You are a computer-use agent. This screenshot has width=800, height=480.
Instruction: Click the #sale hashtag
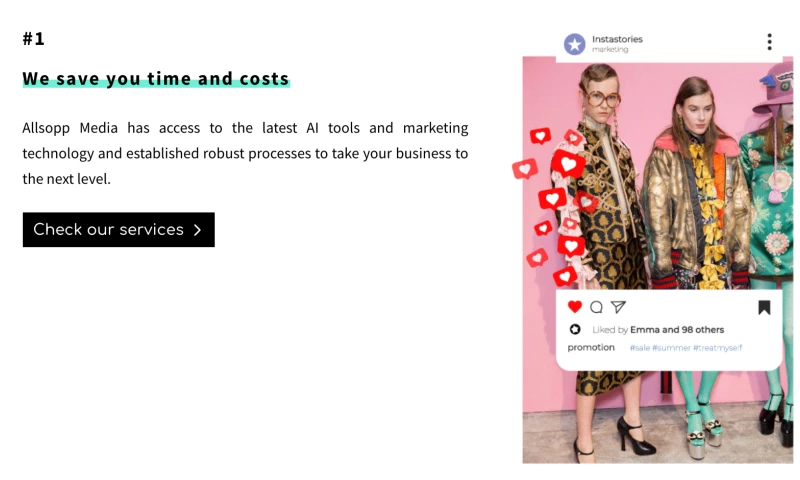tap(640, 348)
